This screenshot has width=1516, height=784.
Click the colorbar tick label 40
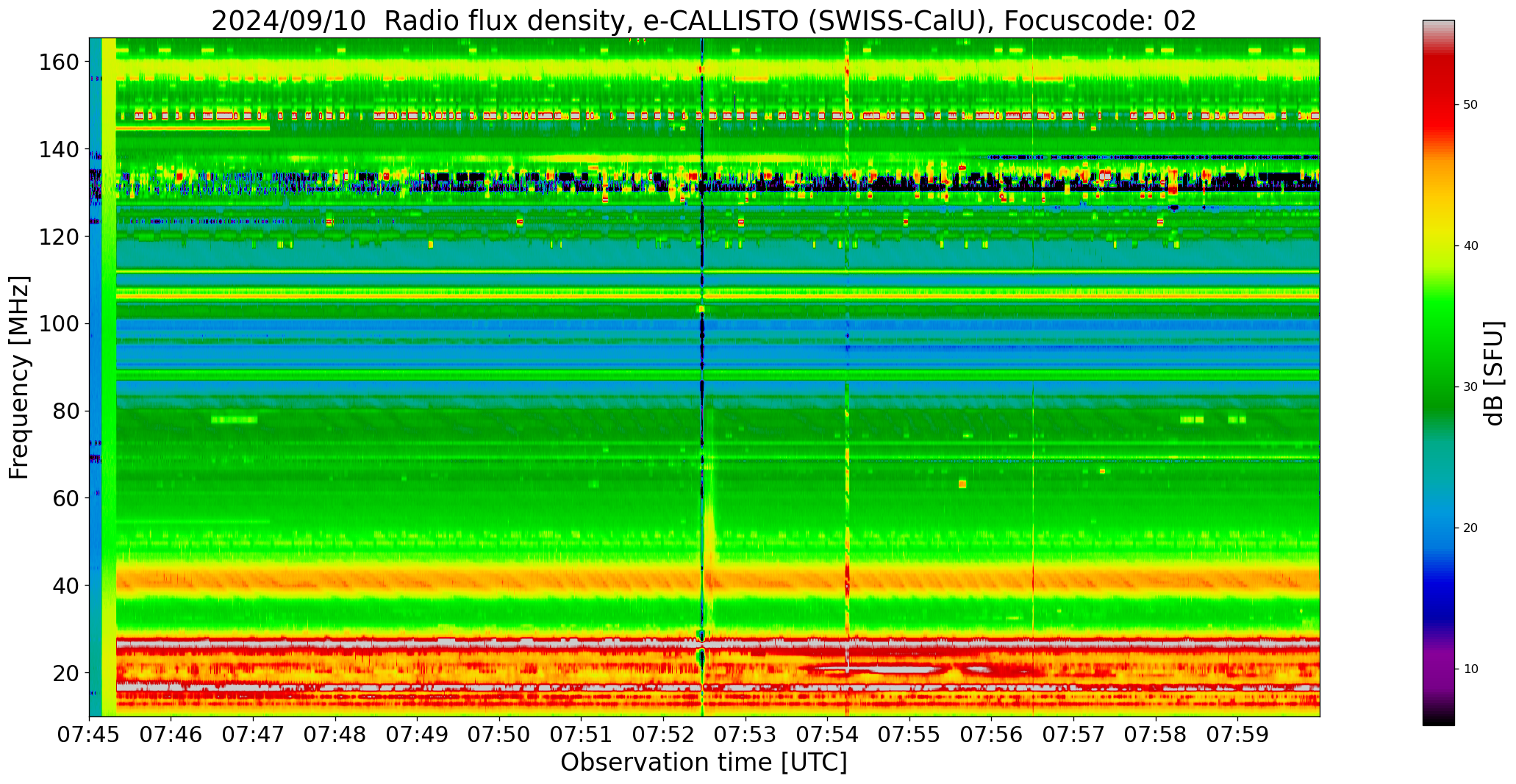pyautogui.click(x=1470, y=246)
